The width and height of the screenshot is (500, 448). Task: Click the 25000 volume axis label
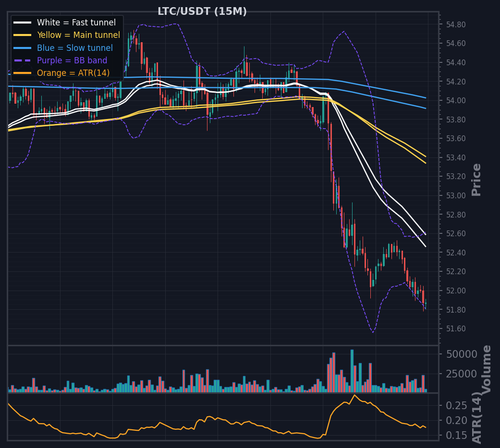[462, 374]
